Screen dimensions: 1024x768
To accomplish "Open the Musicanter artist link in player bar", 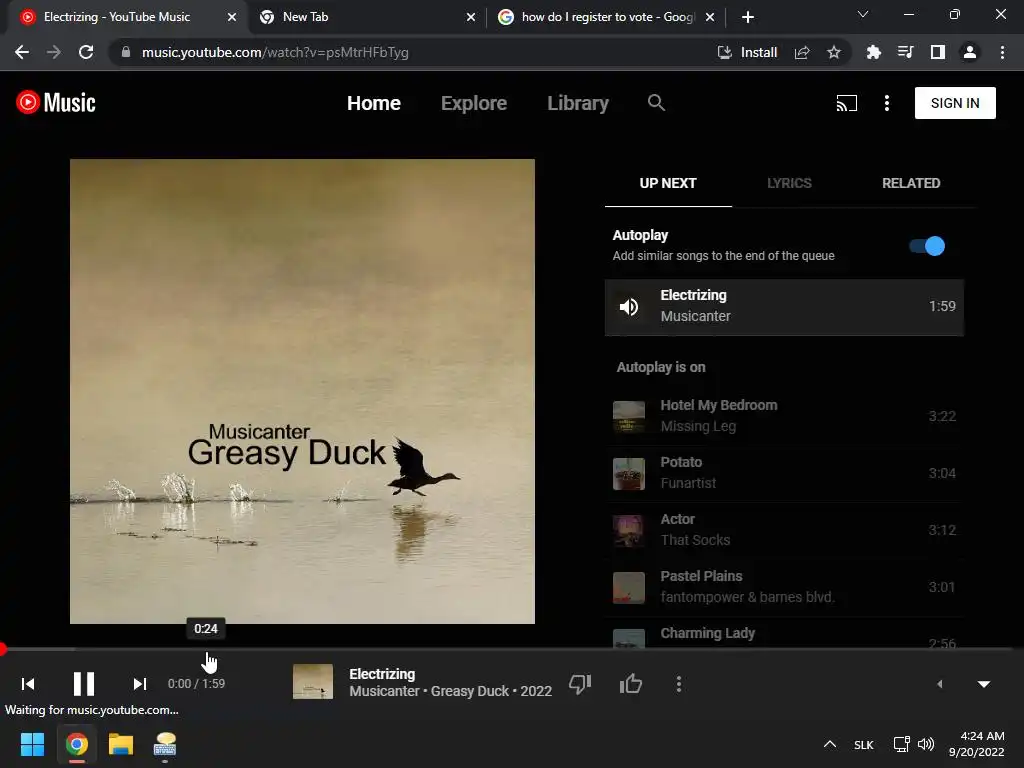I will (384, 691).
